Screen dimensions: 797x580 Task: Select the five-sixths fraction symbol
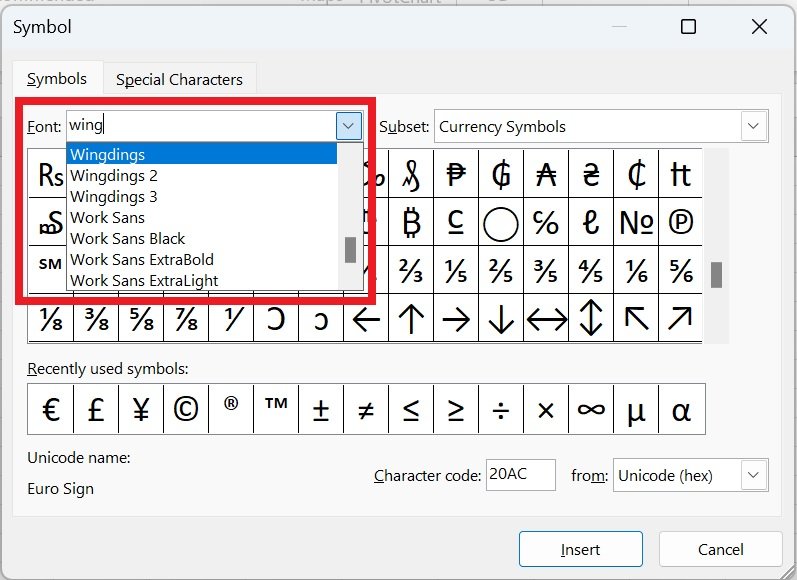(681, 270)
